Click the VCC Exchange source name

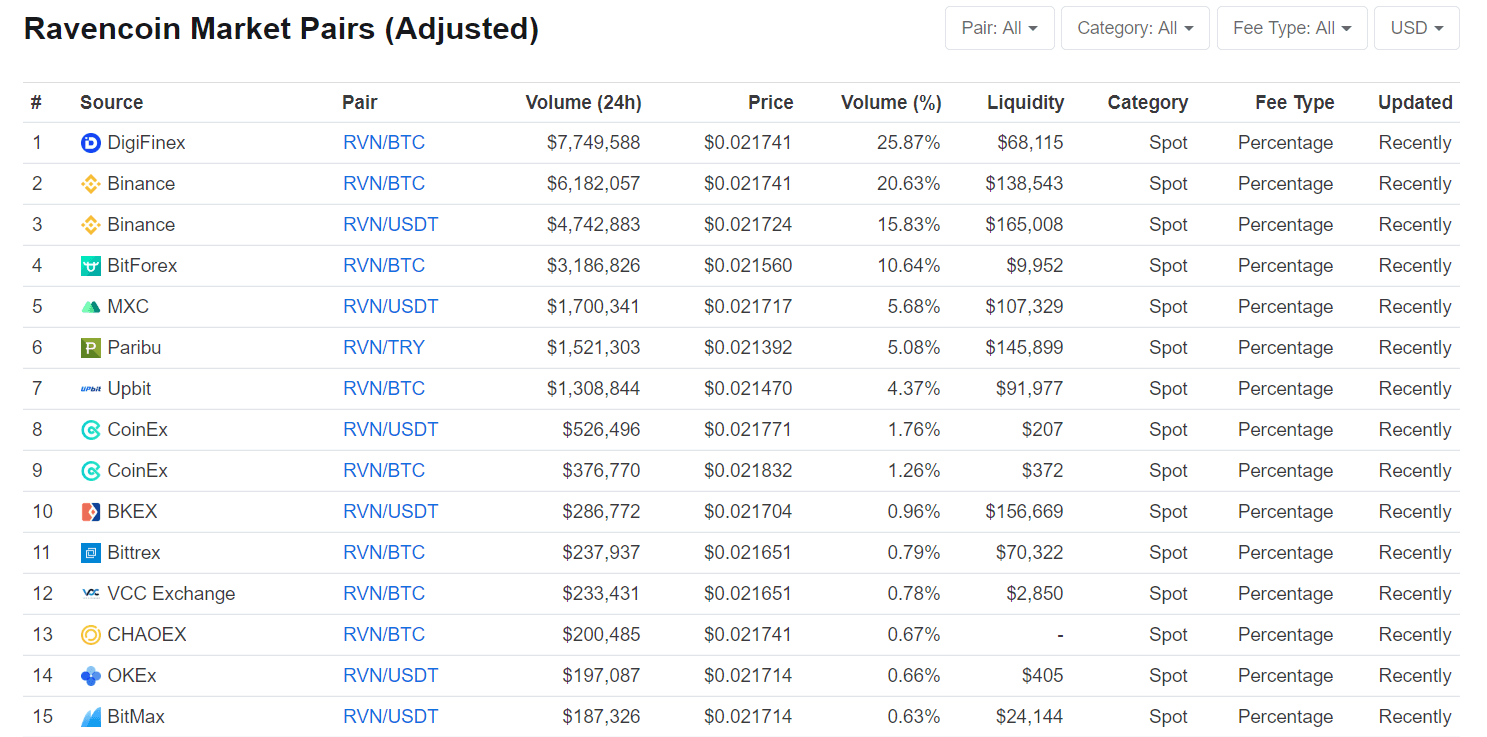point(171,594)
